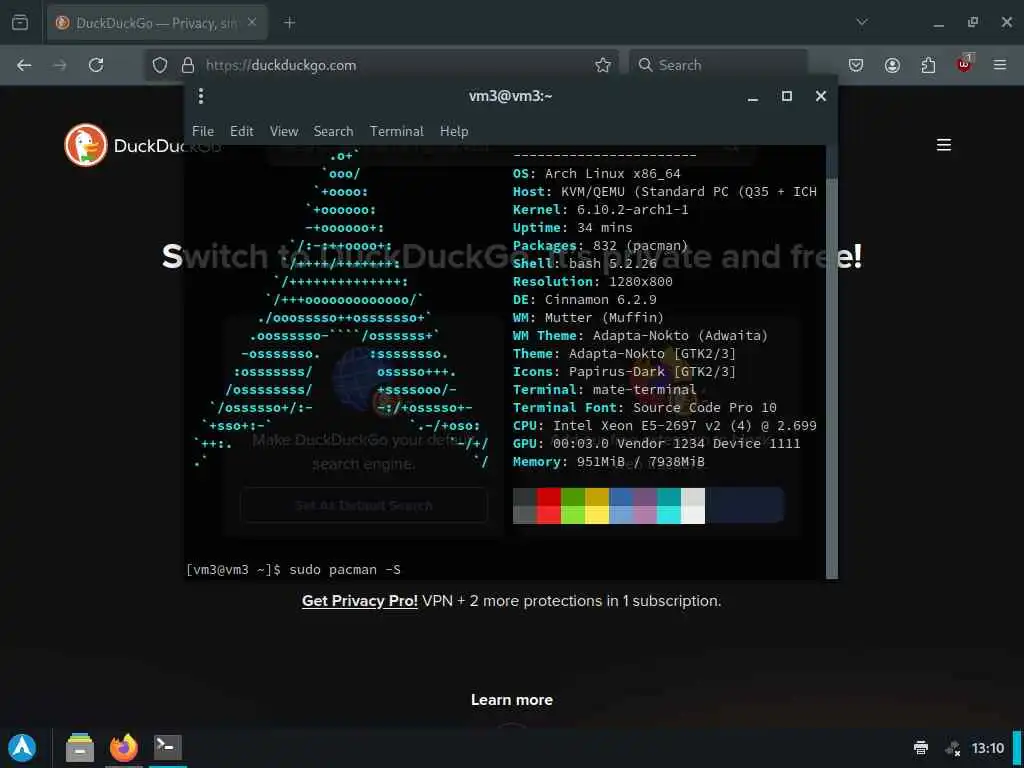Open the terminal File menu
Screen dimensions: 1024x768
tap(203, 131)
